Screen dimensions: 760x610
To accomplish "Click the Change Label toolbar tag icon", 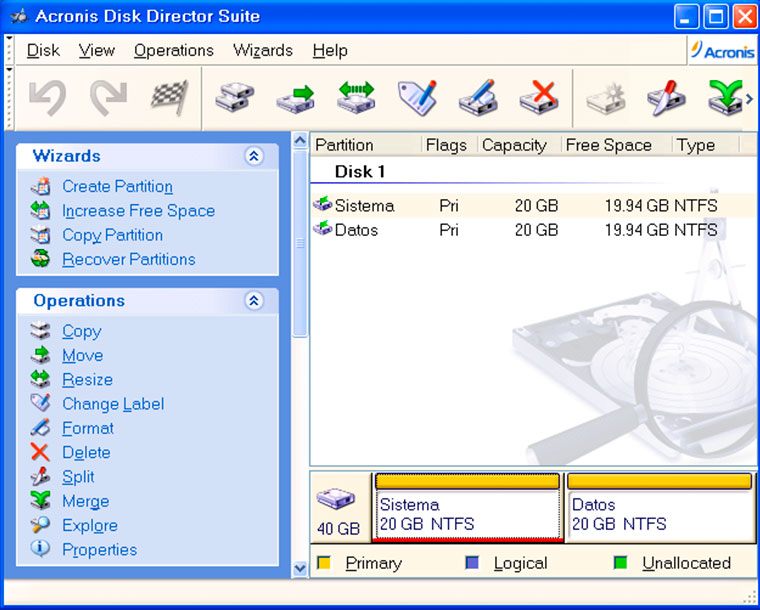I will click(x=417, y=98).
